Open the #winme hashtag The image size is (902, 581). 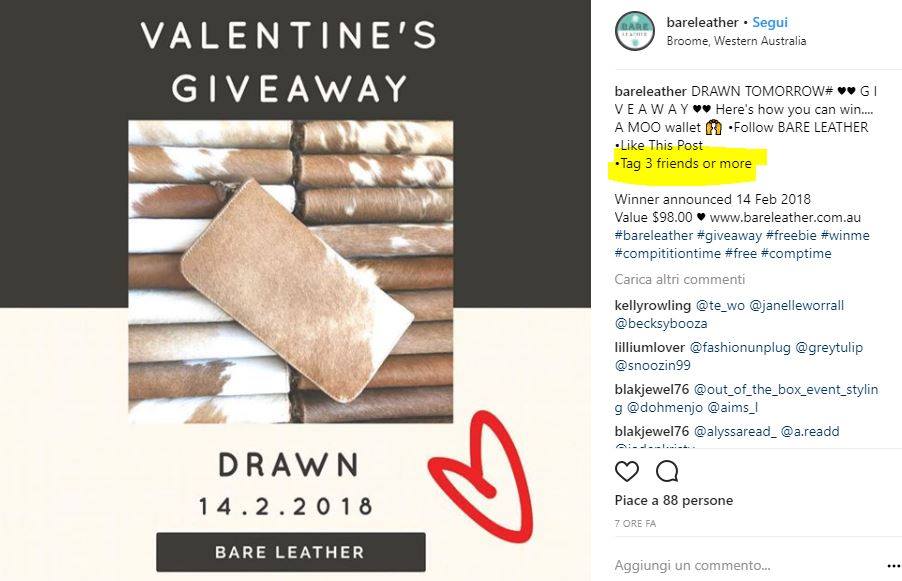point(845,235)
